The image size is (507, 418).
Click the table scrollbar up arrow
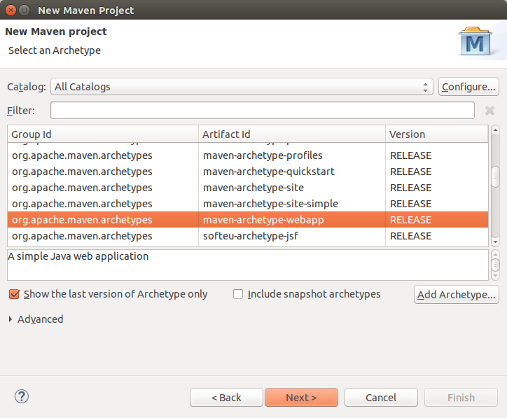(x=495, y=130)
